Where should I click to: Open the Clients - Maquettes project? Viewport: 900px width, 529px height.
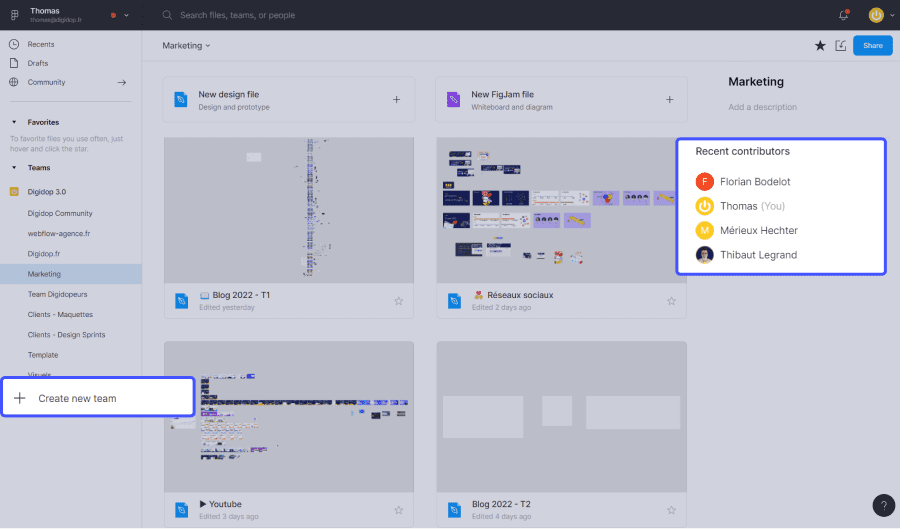60,314
